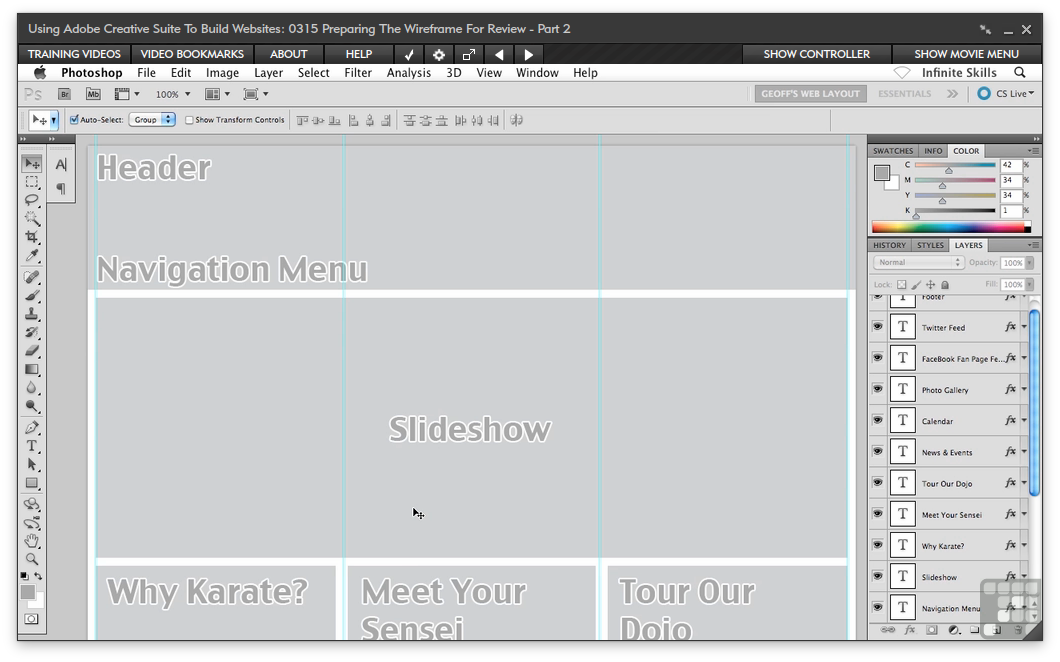Image resolution: width=1060 pixels, height=662 pixels.
Task: Launch Adobe Bridge from the Br icon
Action: tap(64, 94)
